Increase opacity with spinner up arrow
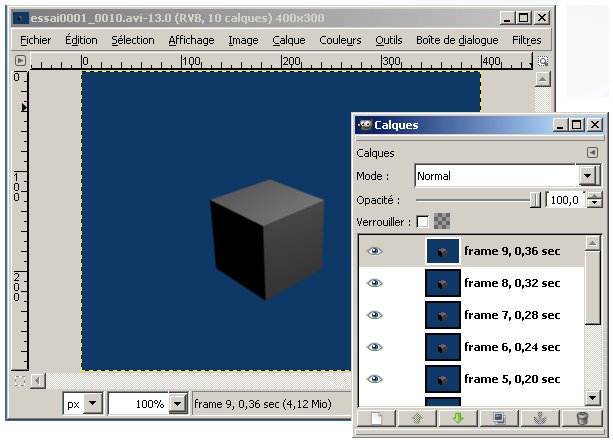This screenshot has width=613, height=443. pyautogui.click(x=595, y=196)
